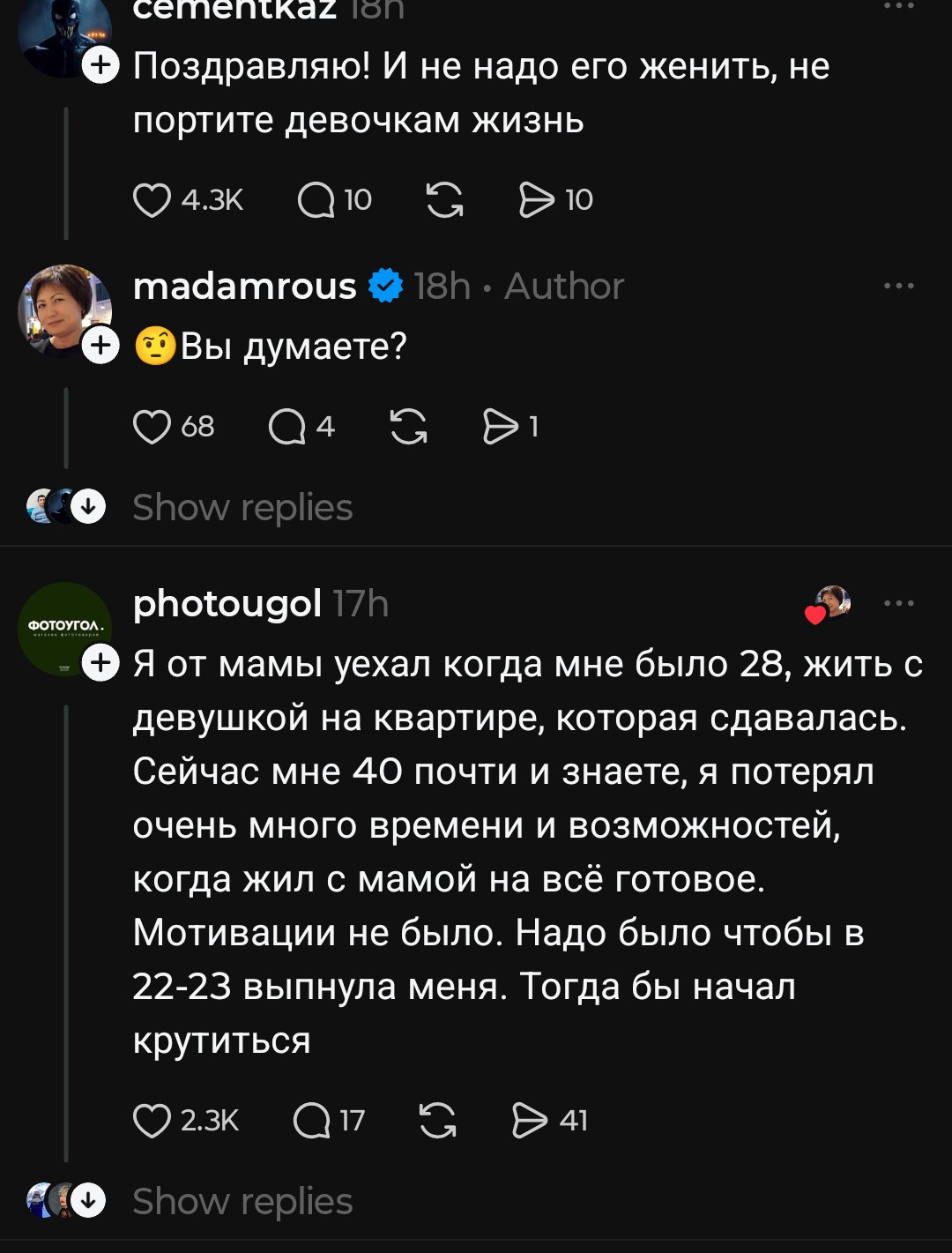
Task: Open more options for cementkaz comment
Action: point(898,7)
